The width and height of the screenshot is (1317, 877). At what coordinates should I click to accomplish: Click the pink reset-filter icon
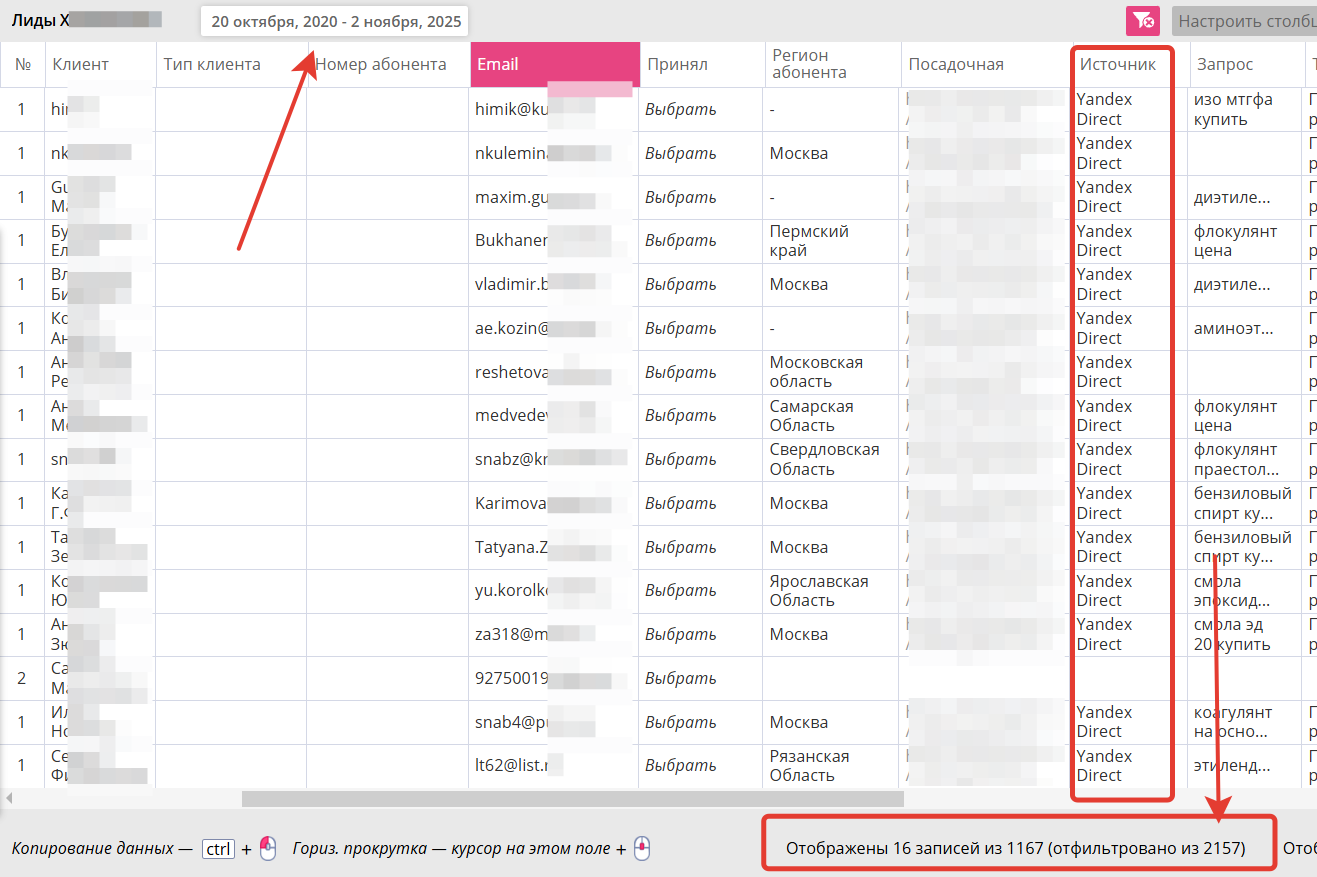1141,20
